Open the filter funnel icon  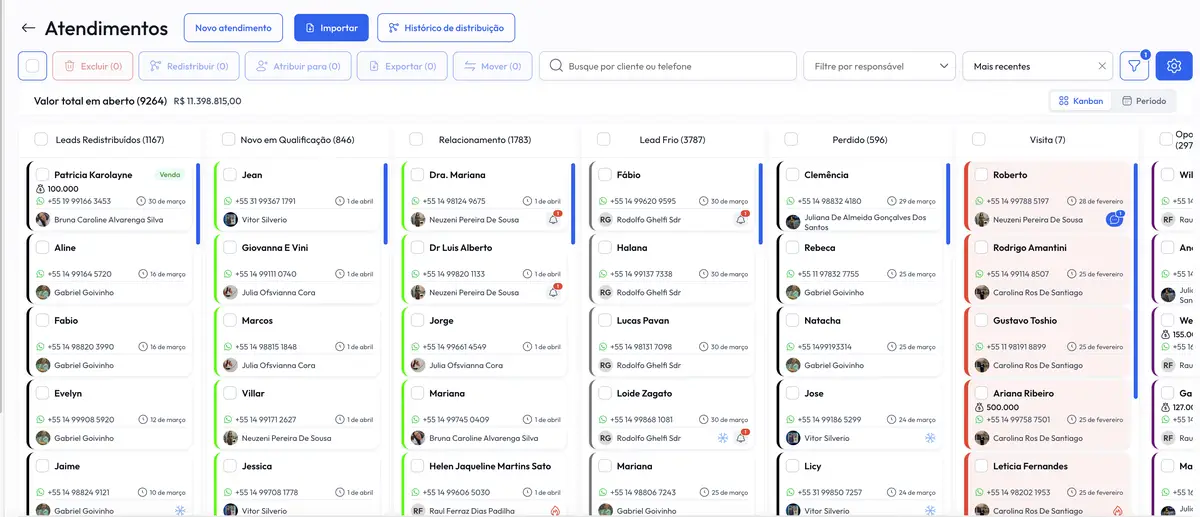pos(1134,66)
